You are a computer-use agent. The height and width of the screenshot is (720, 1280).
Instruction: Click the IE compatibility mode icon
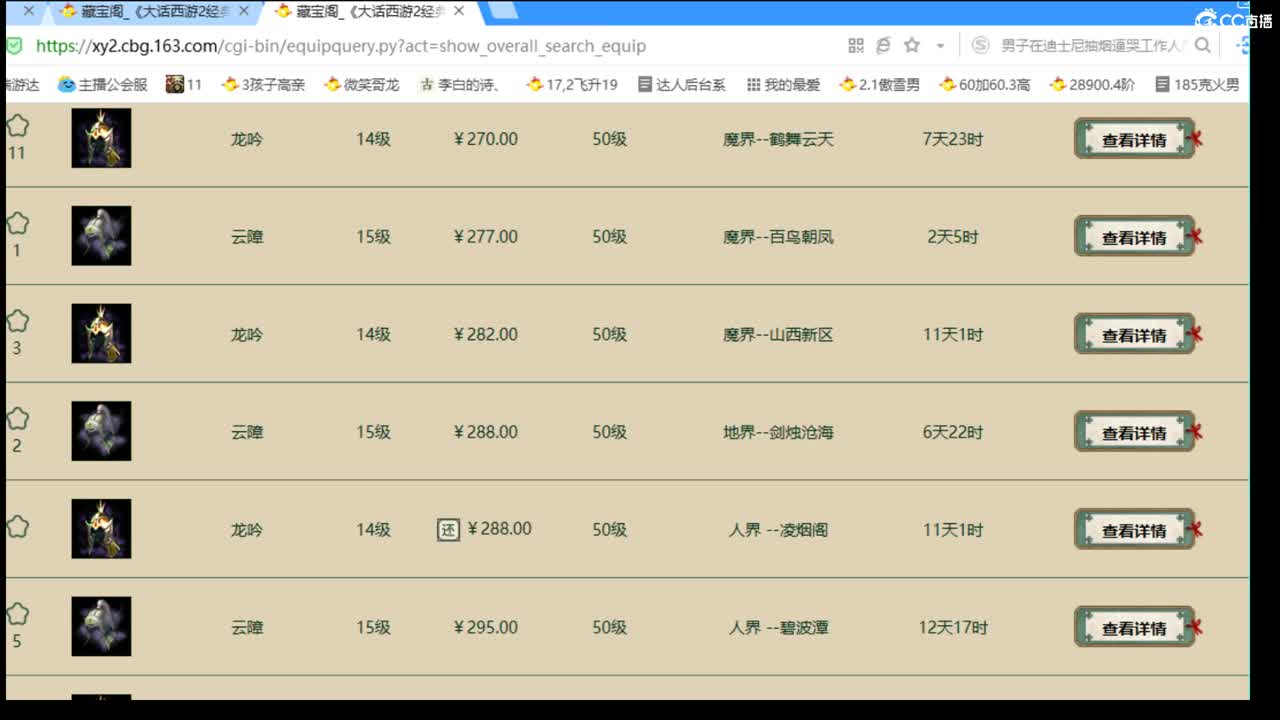pos(883,46)
